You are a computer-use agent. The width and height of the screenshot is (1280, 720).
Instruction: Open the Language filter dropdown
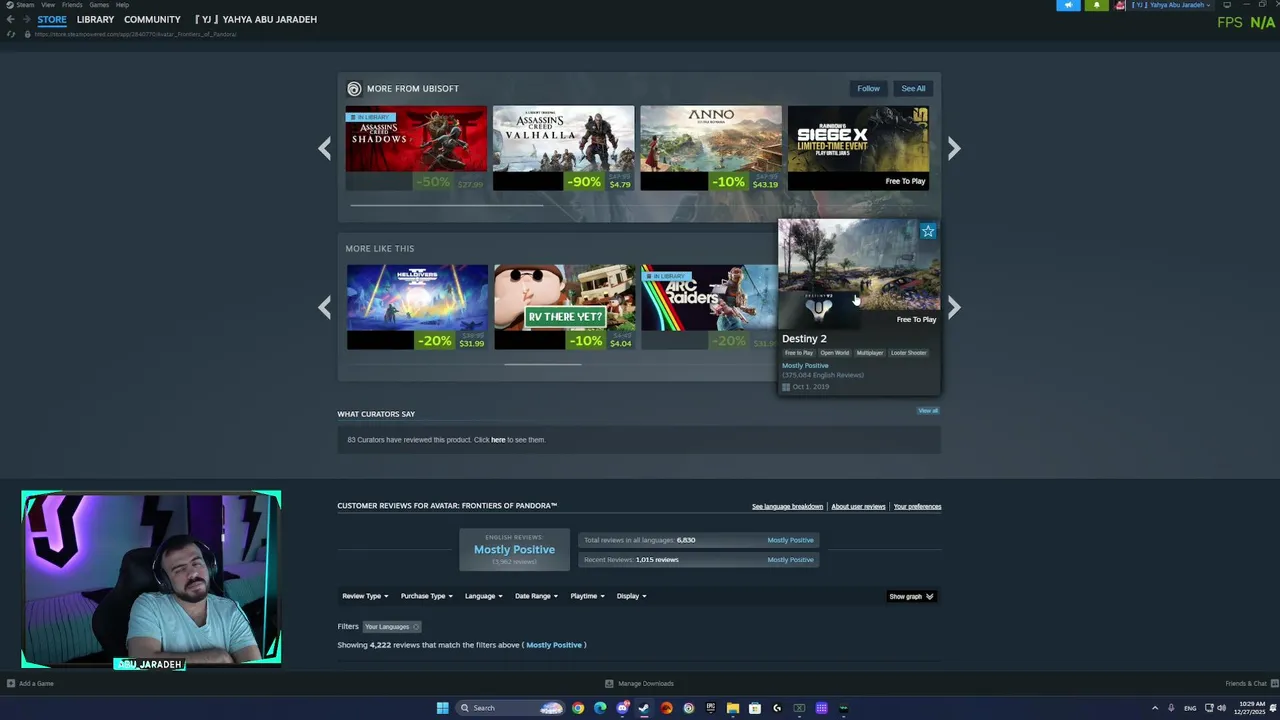coord(484,596)
